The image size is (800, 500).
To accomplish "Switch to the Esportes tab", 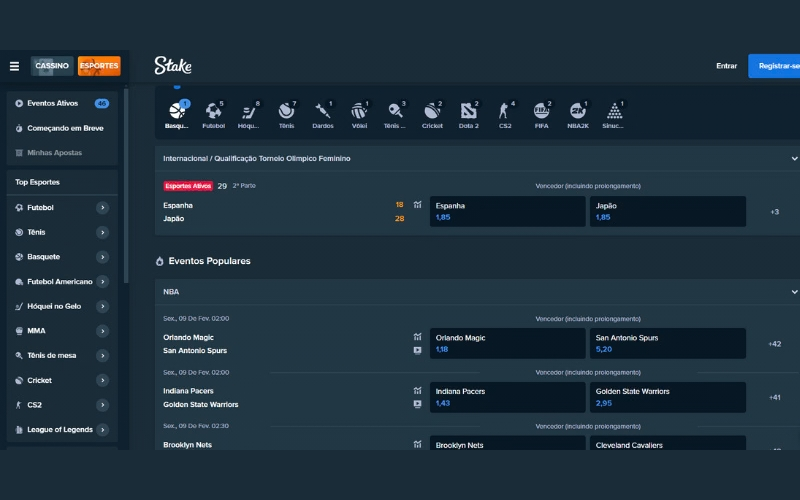I will tap(99, 66).
